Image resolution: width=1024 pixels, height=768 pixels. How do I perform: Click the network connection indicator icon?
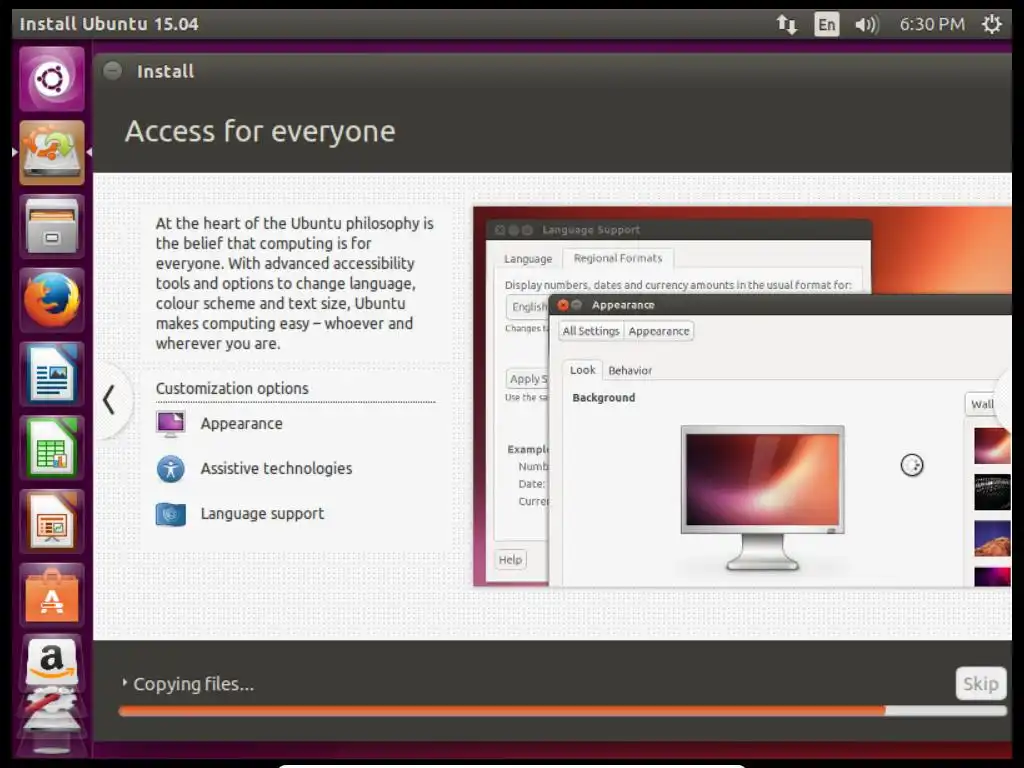point(786,24)
